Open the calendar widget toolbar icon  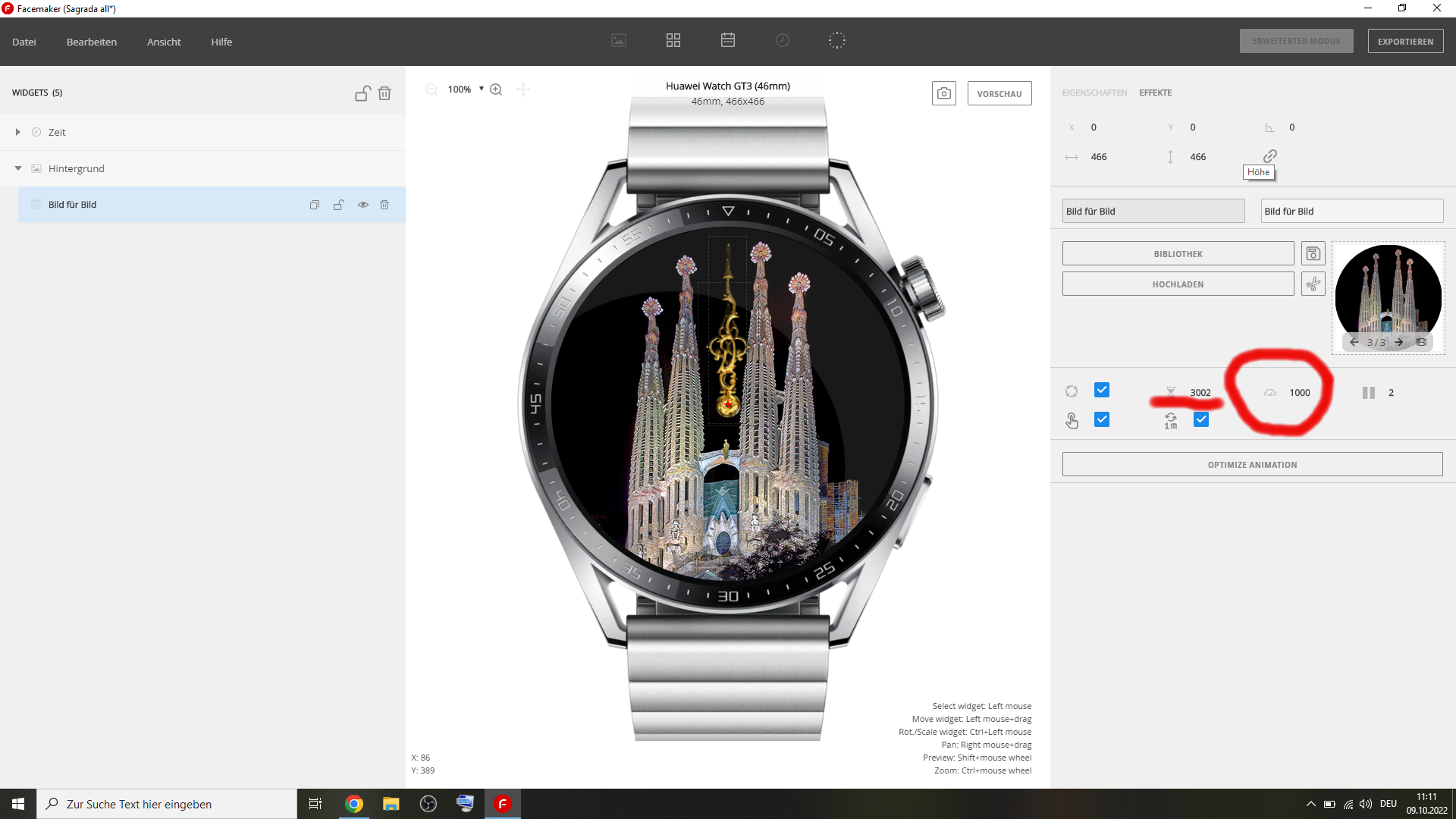point(727,40)
